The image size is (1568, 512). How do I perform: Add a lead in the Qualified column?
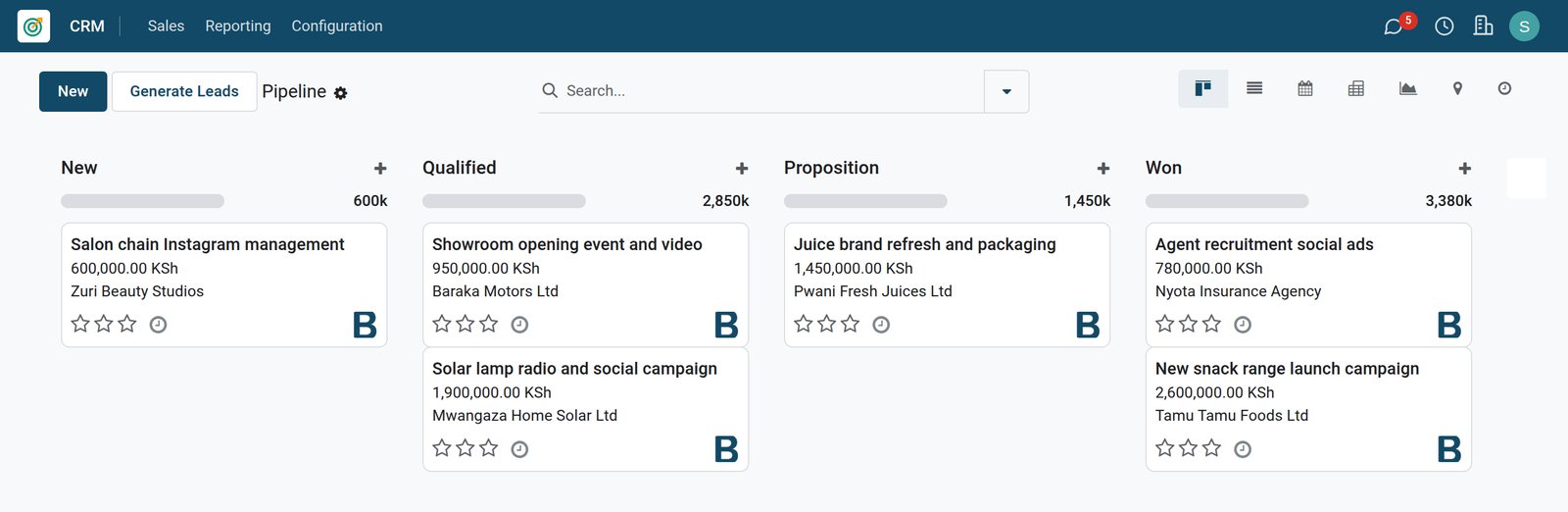(742, 169)
